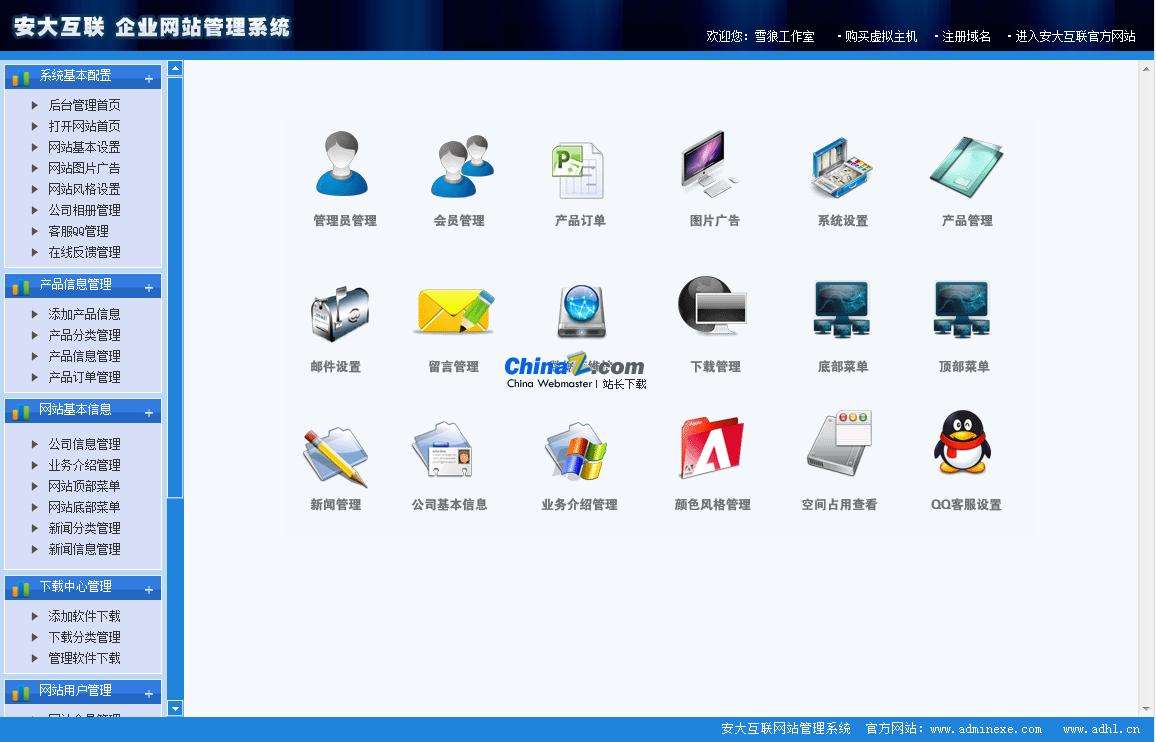The height and width of the screenshot is (742, 1156).
Task: Click the main page scrollbar up arrow
Action: [x=1146, y=69]
